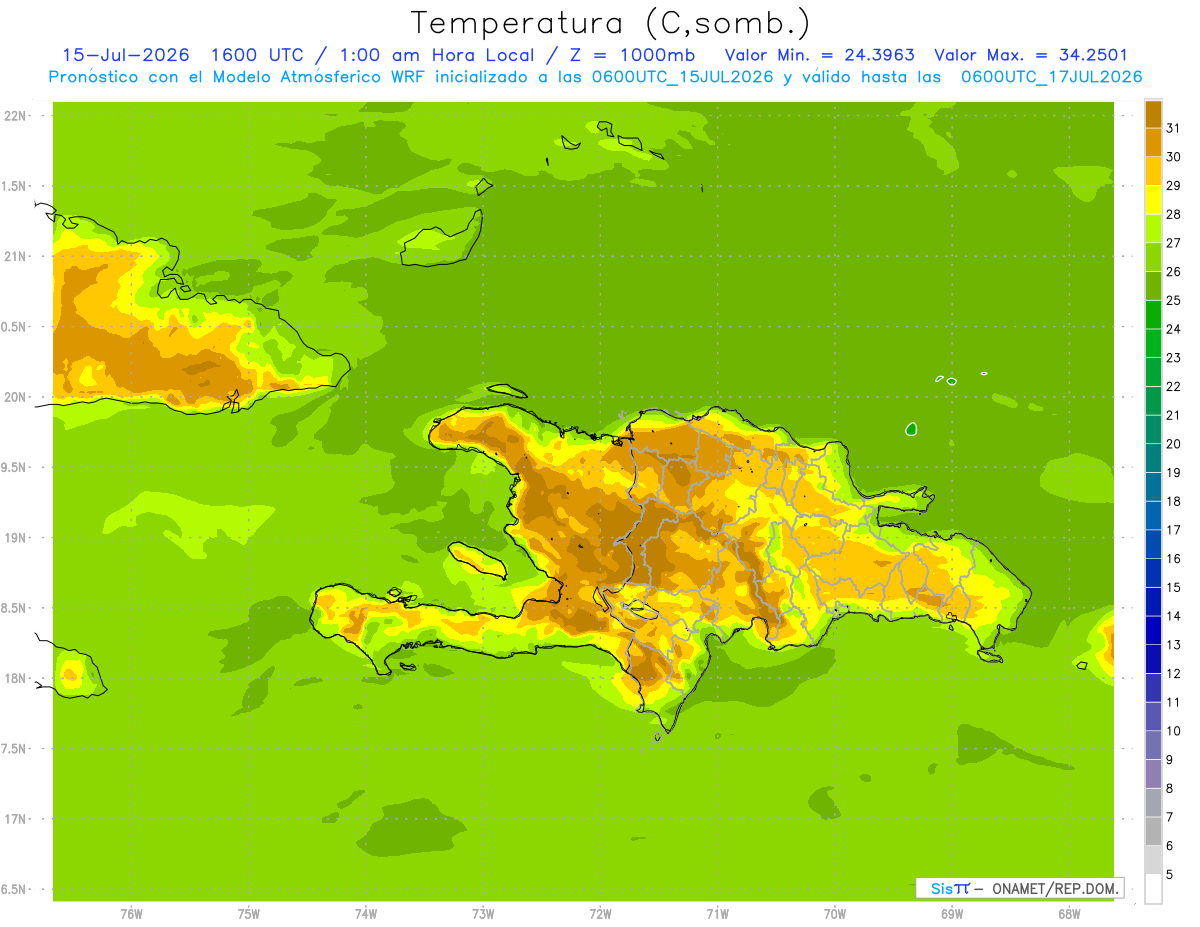1200x927 pixels.
Task: Click the '71W' longitude axis label
Action: [x=717, y=914]
